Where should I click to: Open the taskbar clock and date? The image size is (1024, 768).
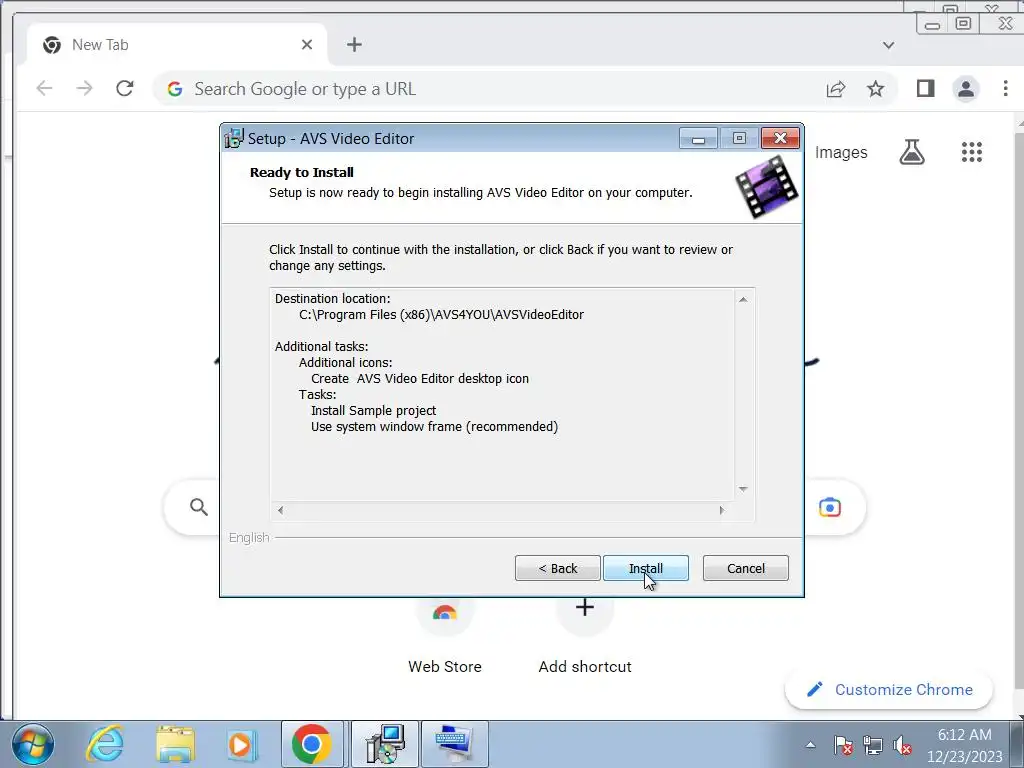(965, 745)
